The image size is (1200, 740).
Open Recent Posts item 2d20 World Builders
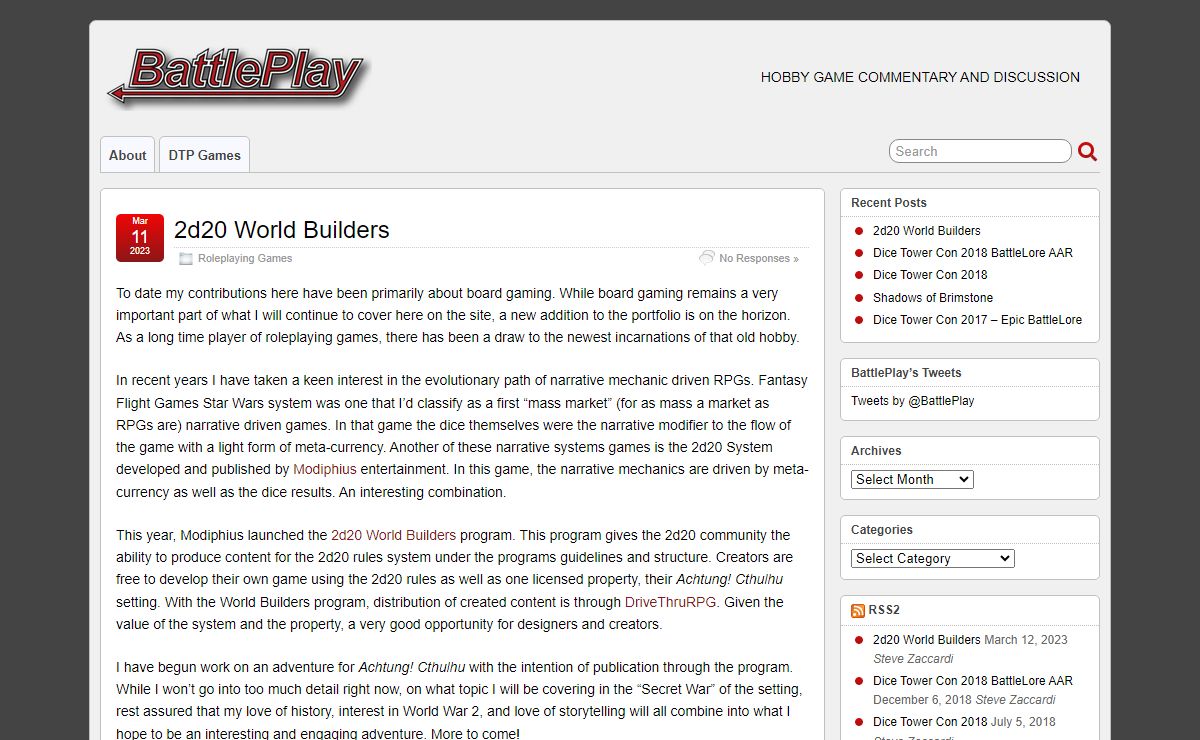coord(927,230)
